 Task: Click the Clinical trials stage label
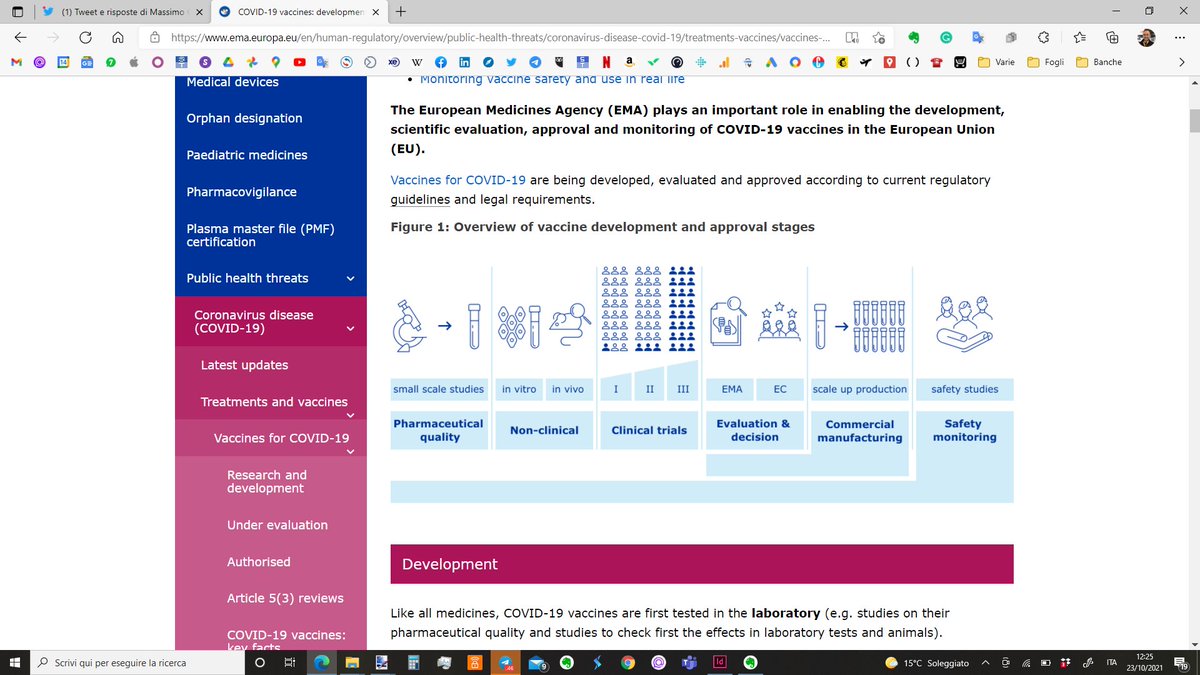coord(649,430)
